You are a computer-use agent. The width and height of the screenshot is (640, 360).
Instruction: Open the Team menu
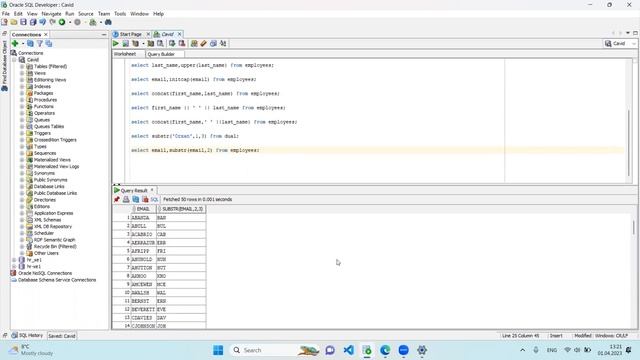(104, 13)
